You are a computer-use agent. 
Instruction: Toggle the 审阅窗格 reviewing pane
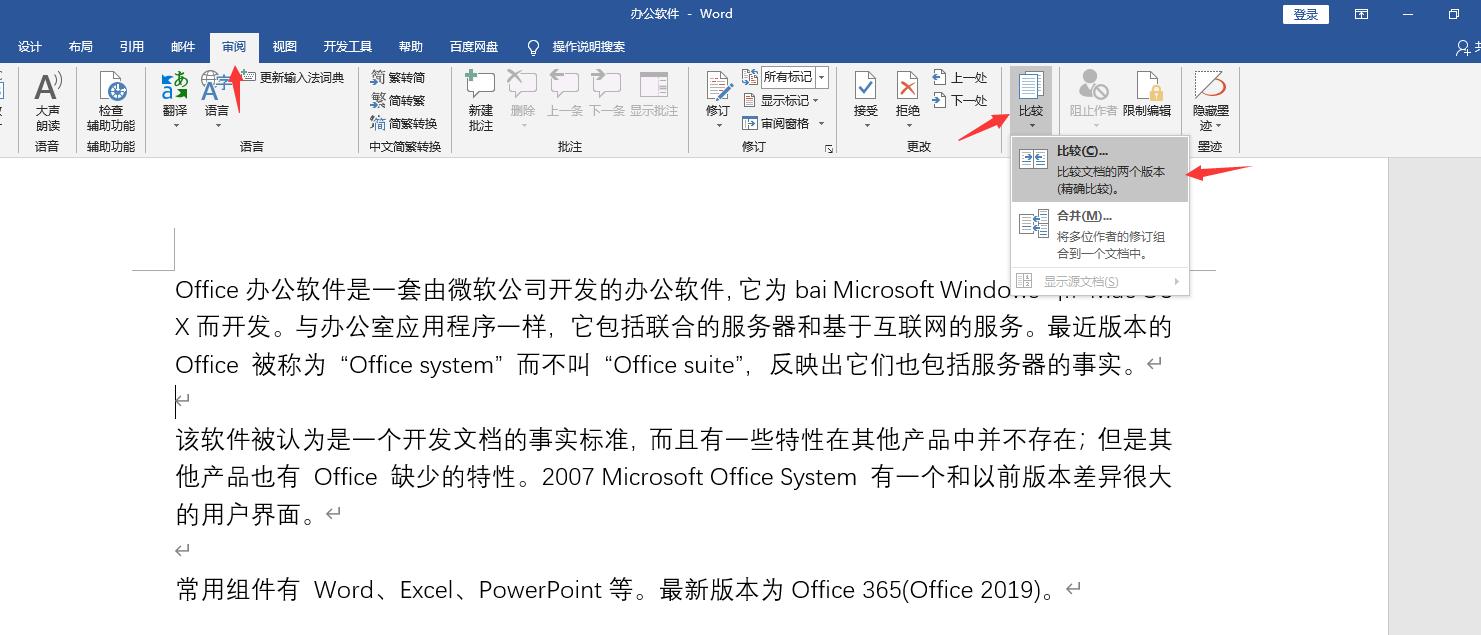point(786,123)
